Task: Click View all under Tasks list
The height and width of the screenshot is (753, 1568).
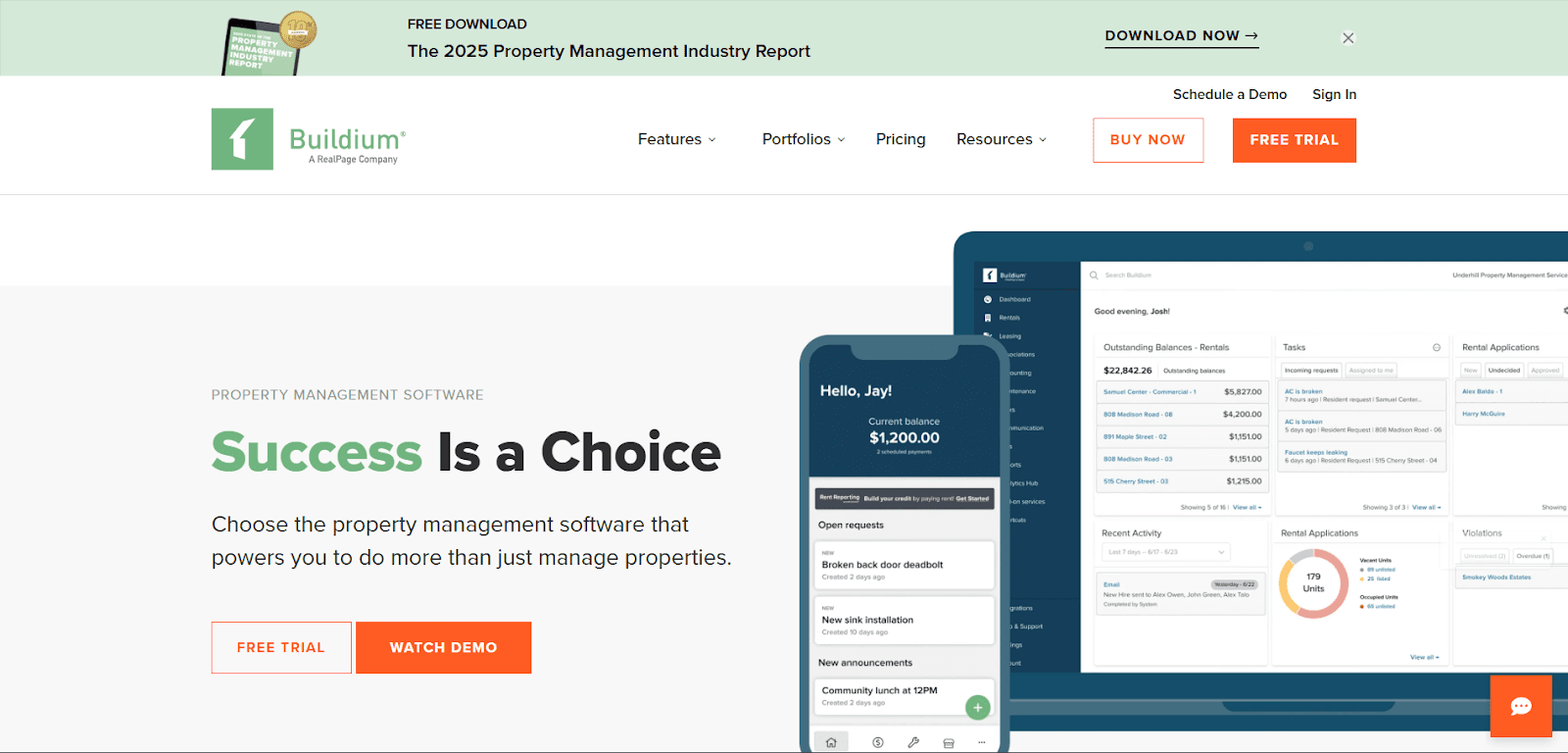Action: pyautogui.click(x=1426, y=507)
